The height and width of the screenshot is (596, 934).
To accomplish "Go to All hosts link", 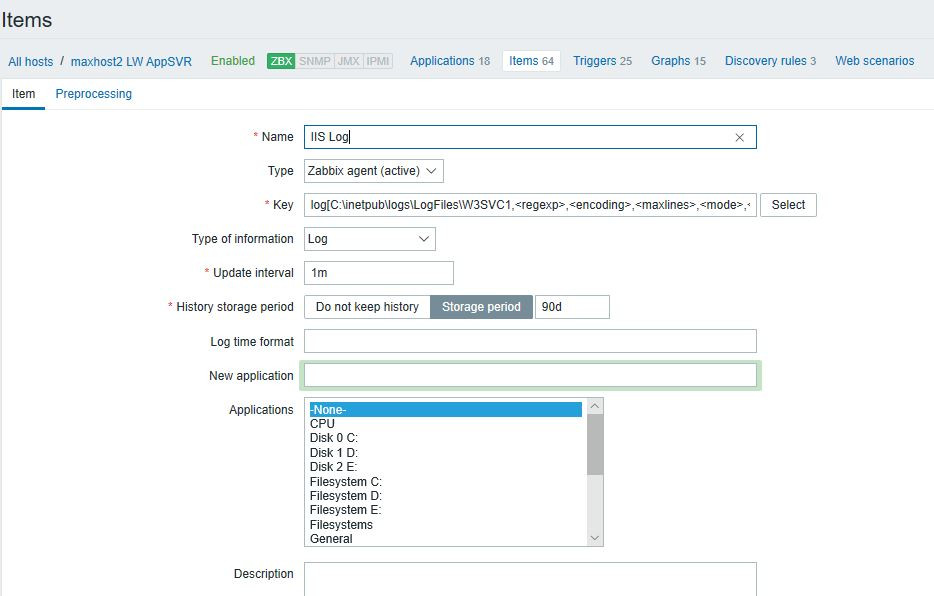I will click(31, 62).
